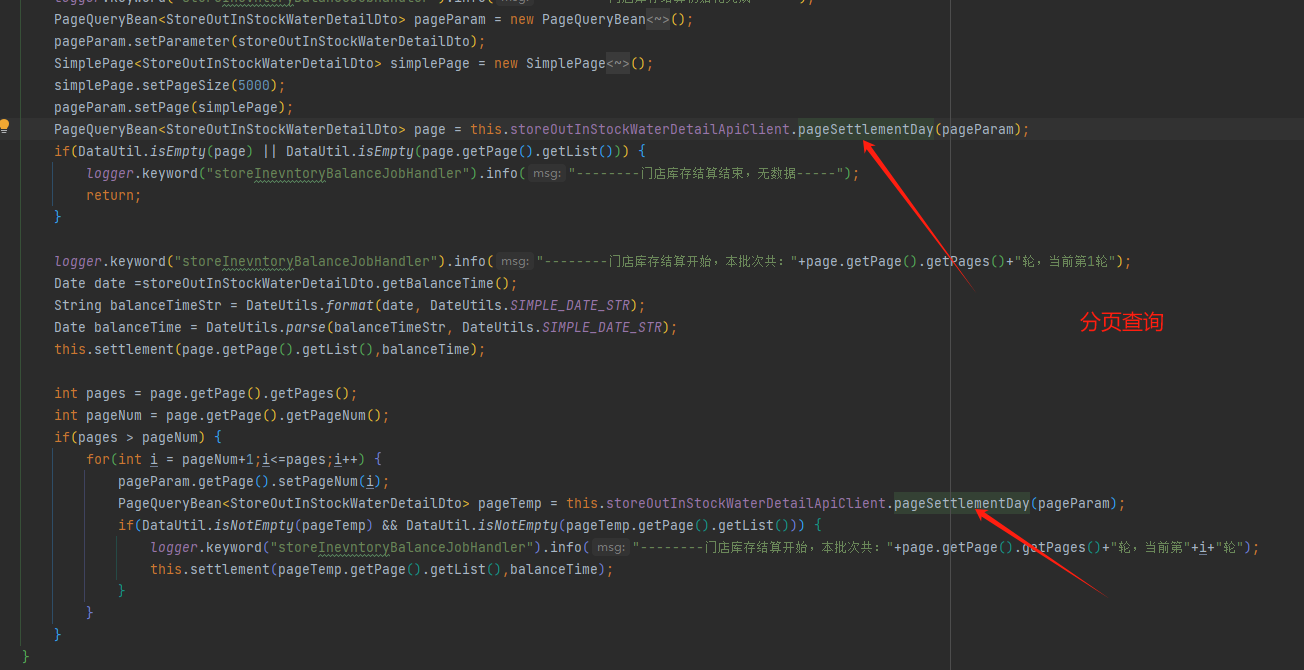Click the '门店库存结算结束，无数据' log string
The height and width of the screenshot is (670, 1304).
tap(710, 173)
